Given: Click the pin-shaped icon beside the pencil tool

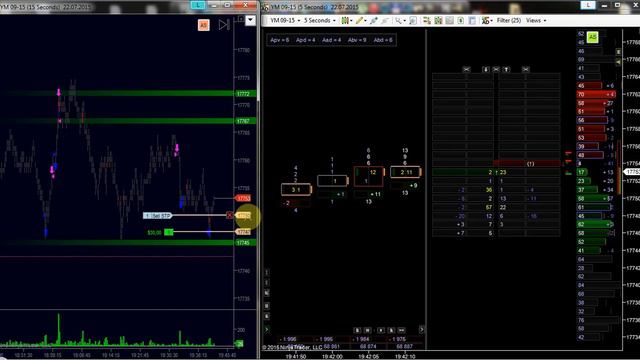Looking at the screenshot, I should coord(373,20).
